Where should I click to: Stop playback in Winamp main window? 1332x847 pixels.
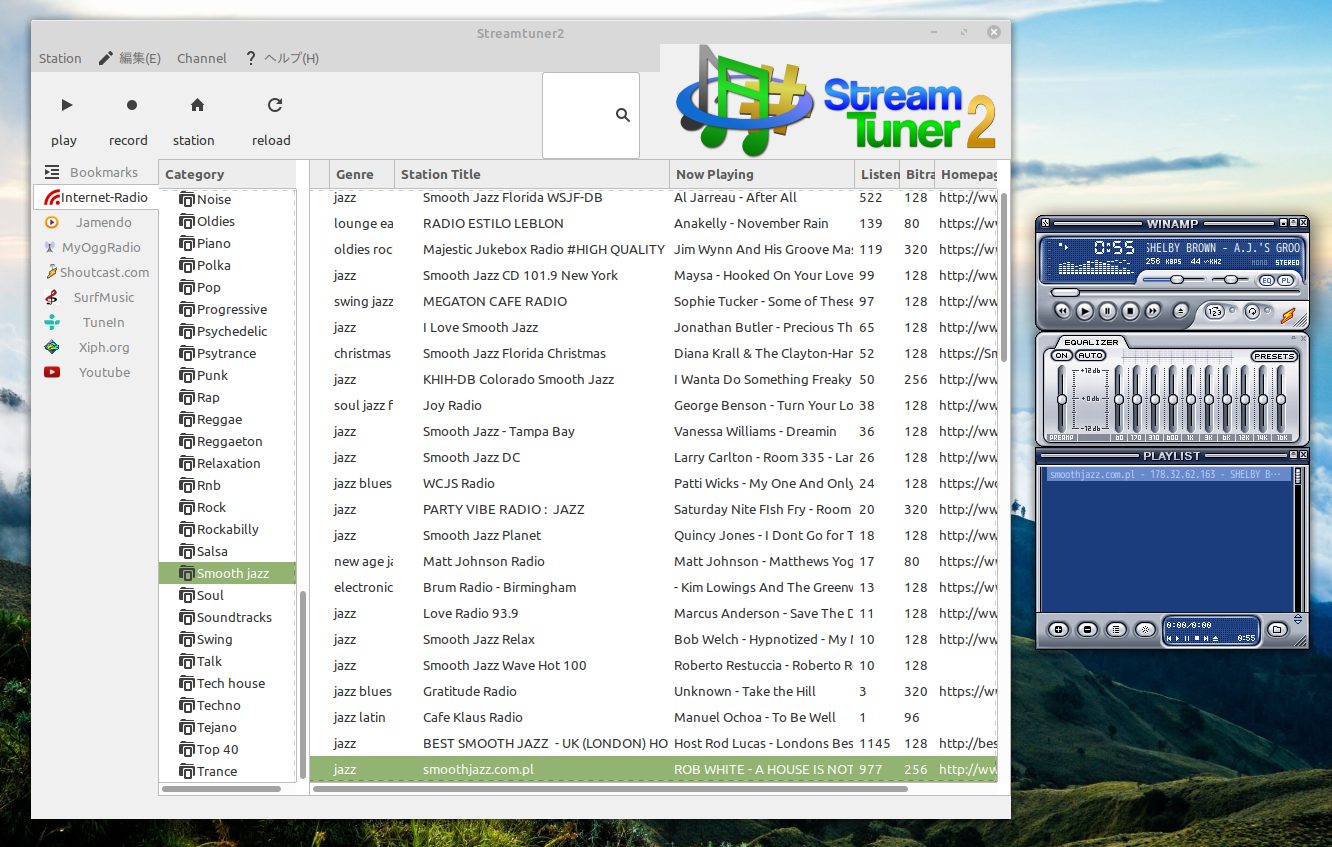[x=1130, y=311]
